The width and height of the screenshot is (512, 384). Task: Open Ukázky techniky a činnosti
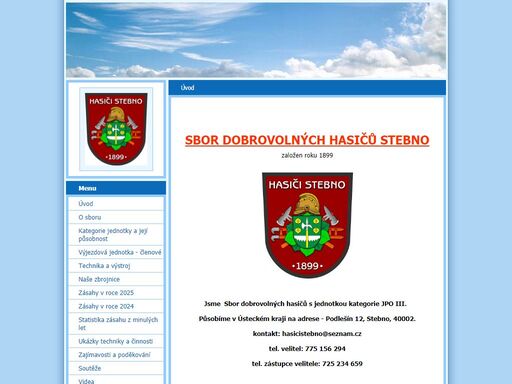pos(116,341)
